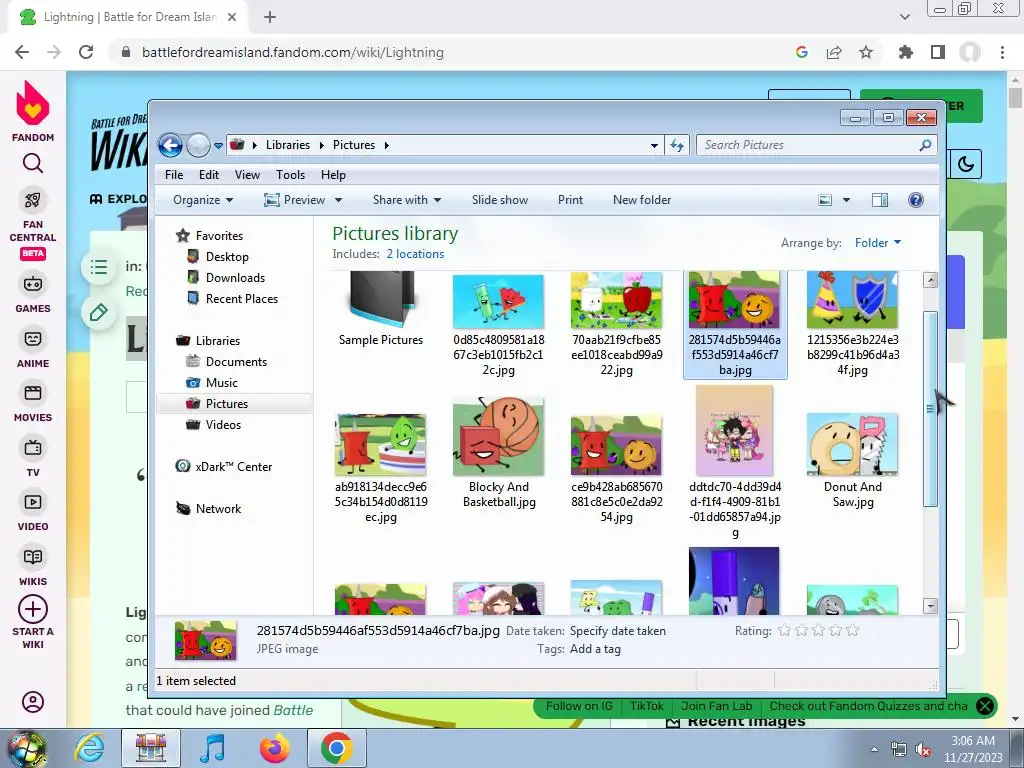Screen dimensions: 1024x768
Task: Create a New folder
Action: pyautogui.click(x=642, y=200)
